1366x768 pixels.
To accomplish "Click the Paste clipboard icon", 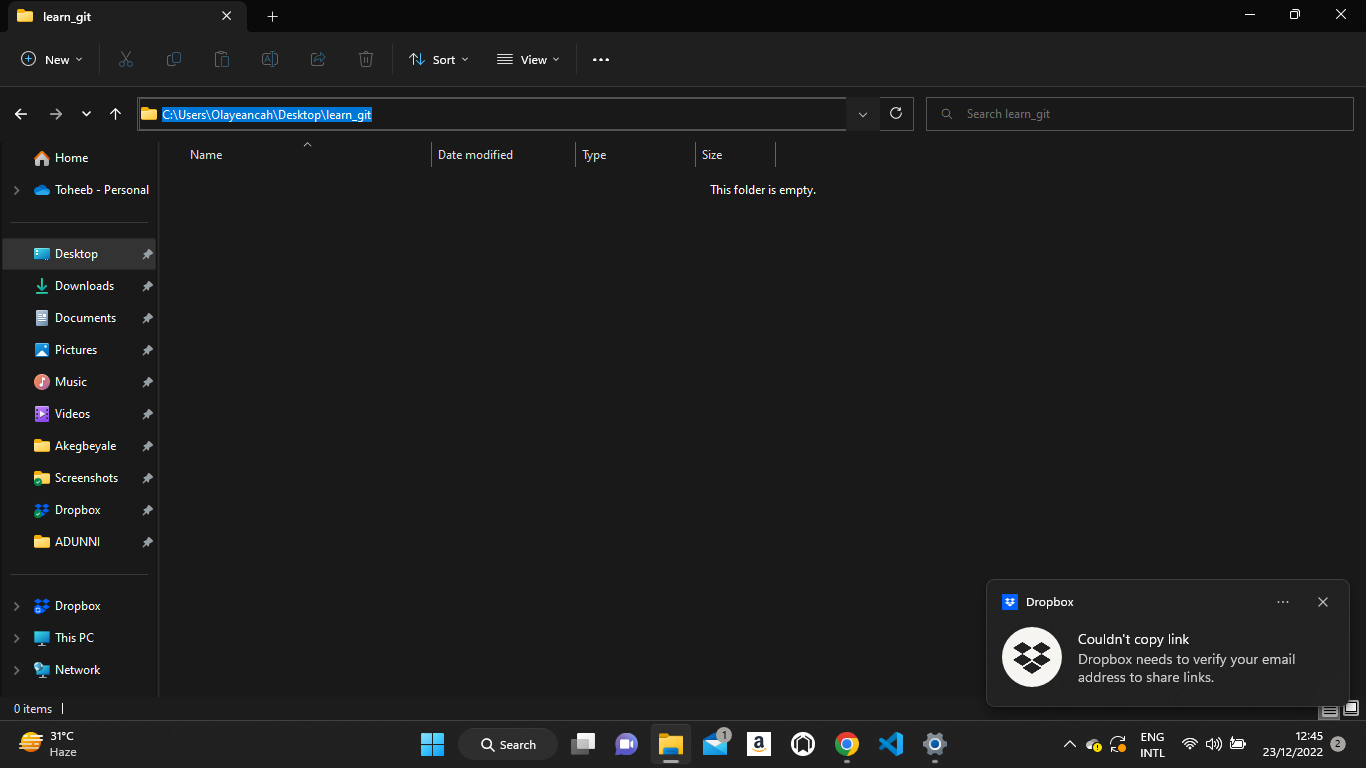I will pos(222,60).
